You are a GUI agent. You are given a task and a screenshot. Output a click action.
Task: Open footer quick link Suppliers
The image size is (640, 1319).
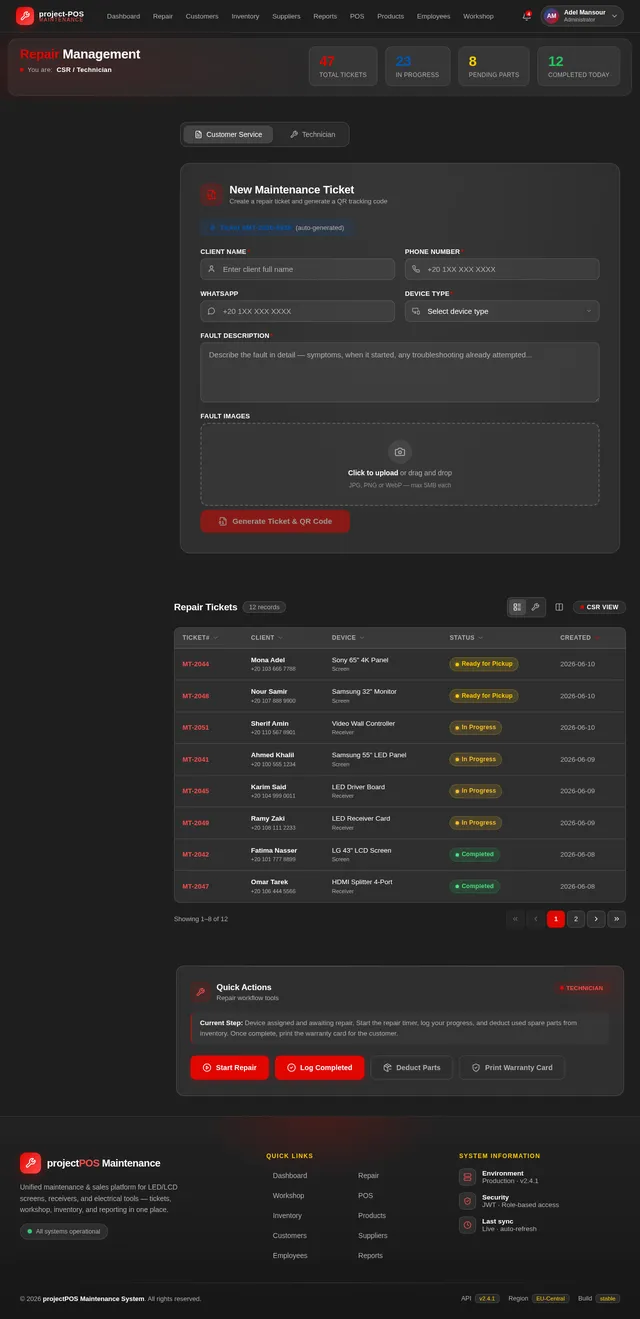(373, 1235)
